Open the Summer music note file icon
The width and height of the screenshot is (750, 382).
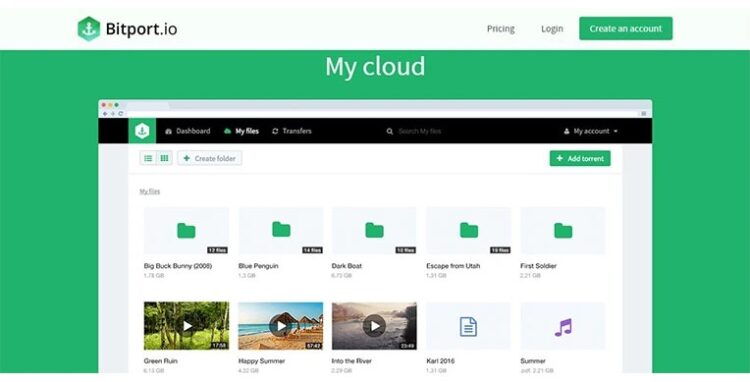coord(563,327)
